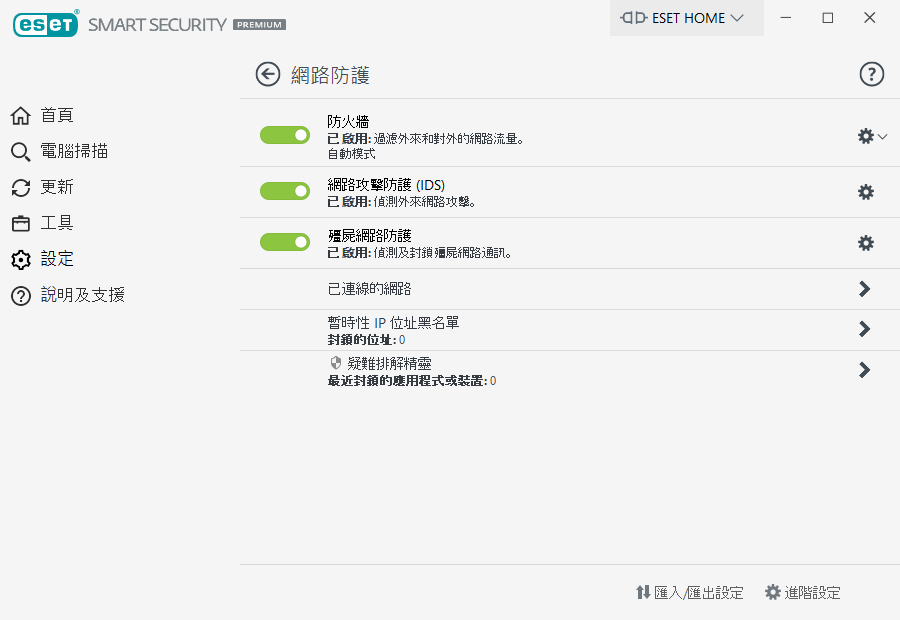900x620 pixels.
Task: Turn off 網路攻擊防護 (IDS) toggle
Action: point(285,191)
